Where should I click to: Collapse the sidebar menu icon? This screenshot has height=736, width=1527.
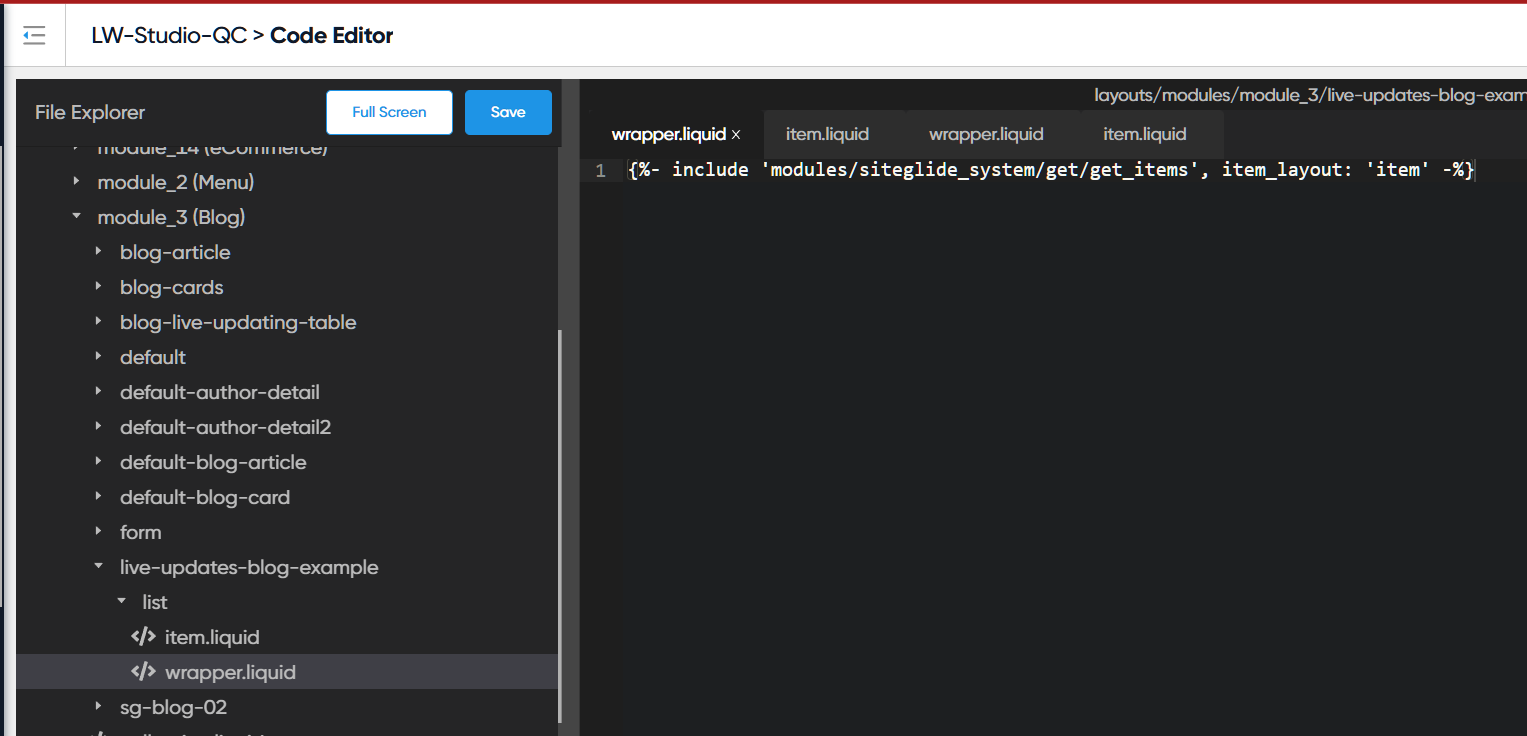[34, 36]
